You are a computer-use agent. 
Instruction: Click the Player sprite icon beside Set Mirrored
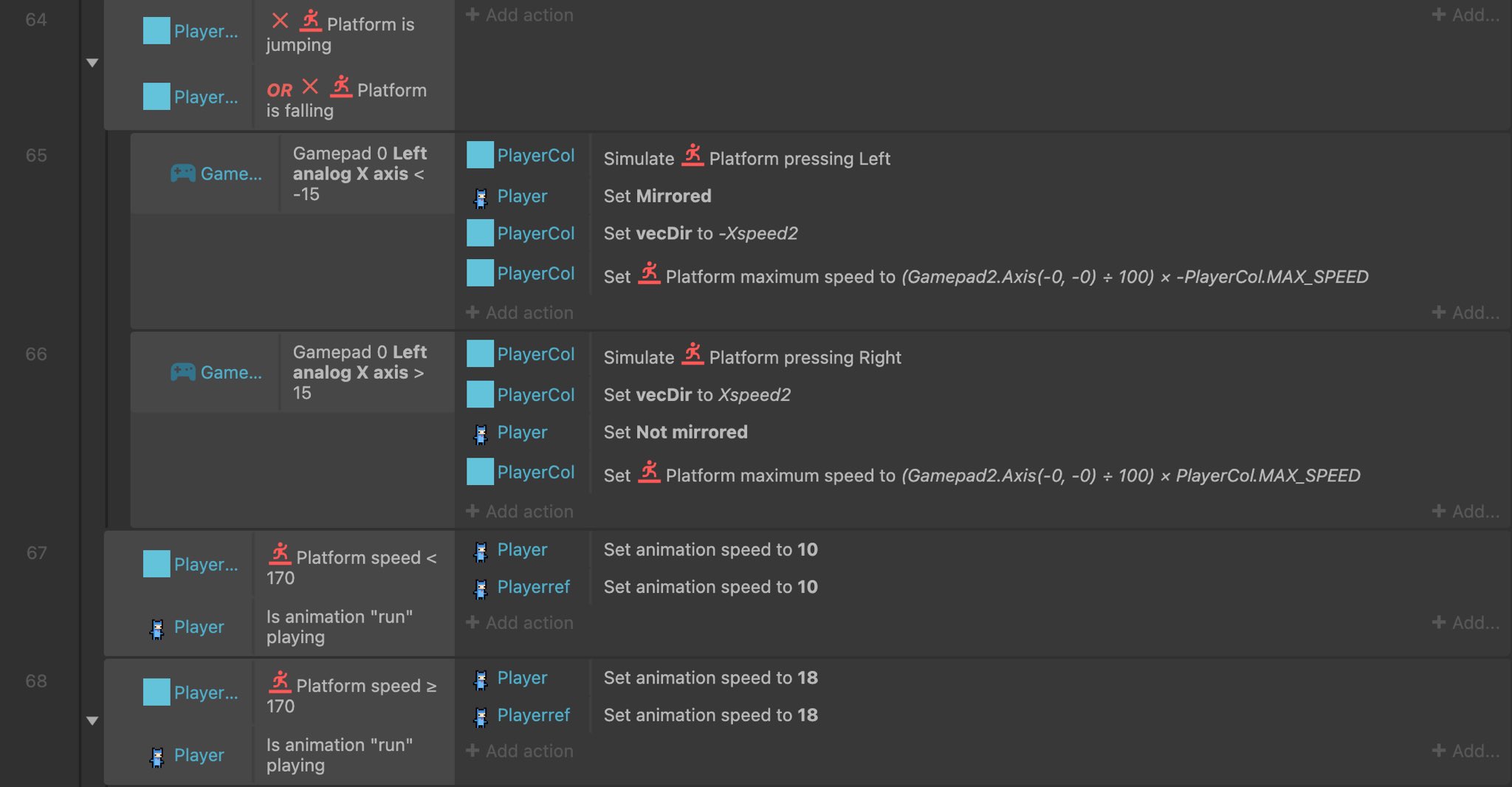[x=481, y=197]
